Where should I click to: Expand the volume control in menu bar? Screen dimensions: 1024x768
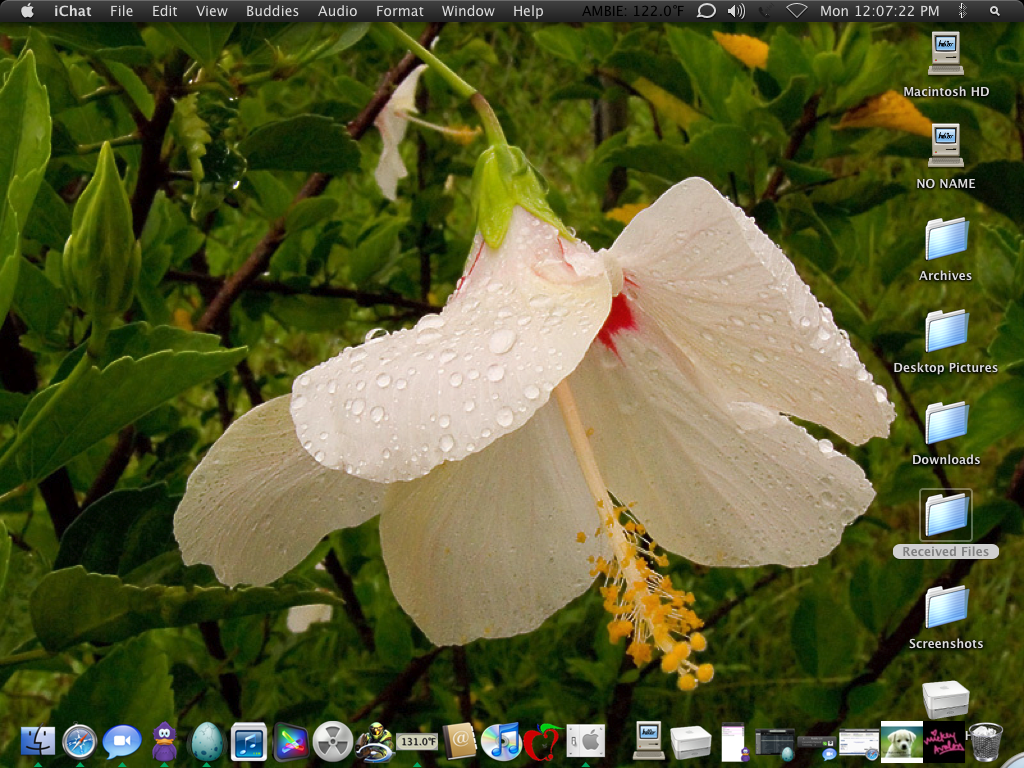pos(736,11)
